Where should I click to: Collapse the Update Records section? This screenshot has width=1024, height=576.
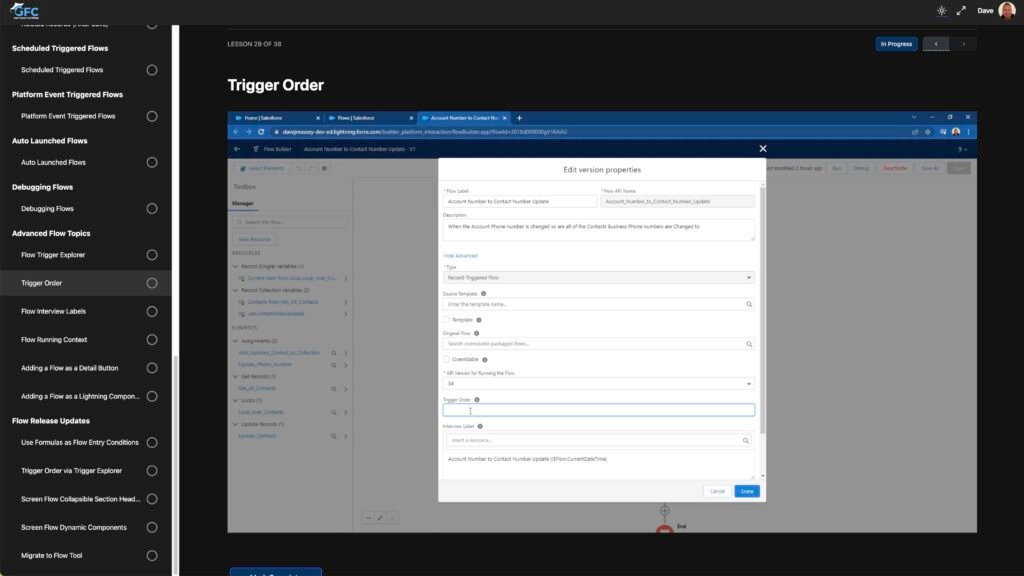236,424
